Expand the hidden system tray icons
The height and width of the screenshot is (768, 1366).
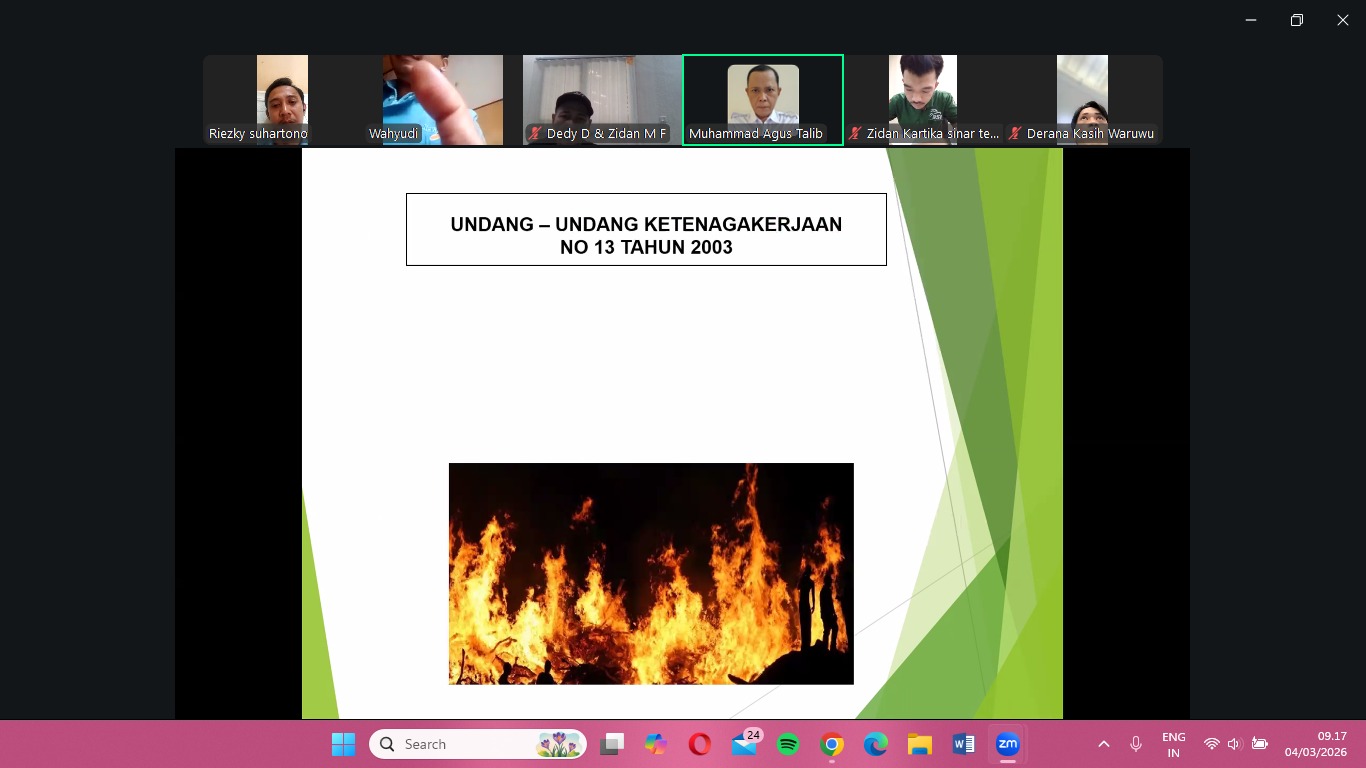pyautogui.click(x=1104, y=744)
